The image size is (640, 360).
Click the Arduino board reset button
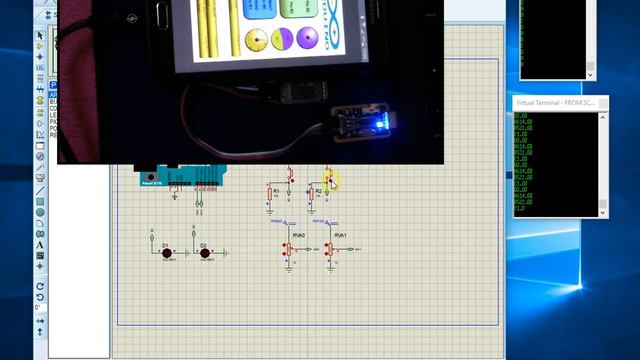coord(151,177)
